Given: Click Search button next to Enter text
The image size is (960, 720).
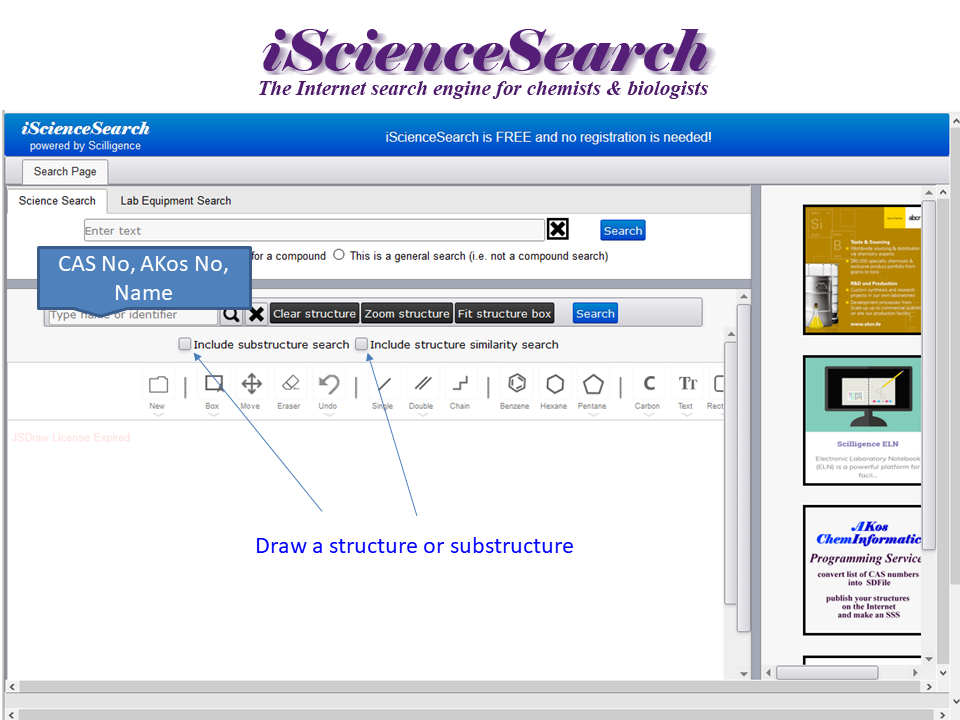Looking at the screenshot, I should (623, 230).
